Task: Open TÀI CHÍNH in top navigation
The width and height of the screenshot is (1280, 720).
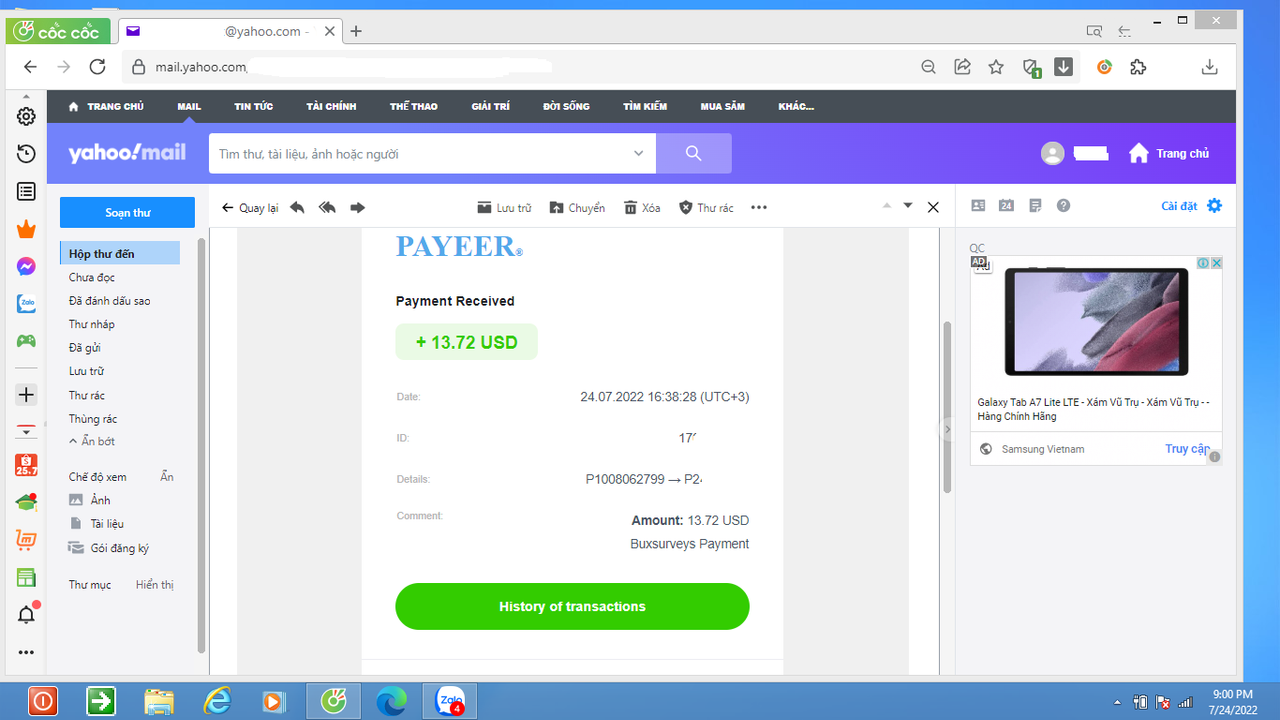Action: [331, 106]
